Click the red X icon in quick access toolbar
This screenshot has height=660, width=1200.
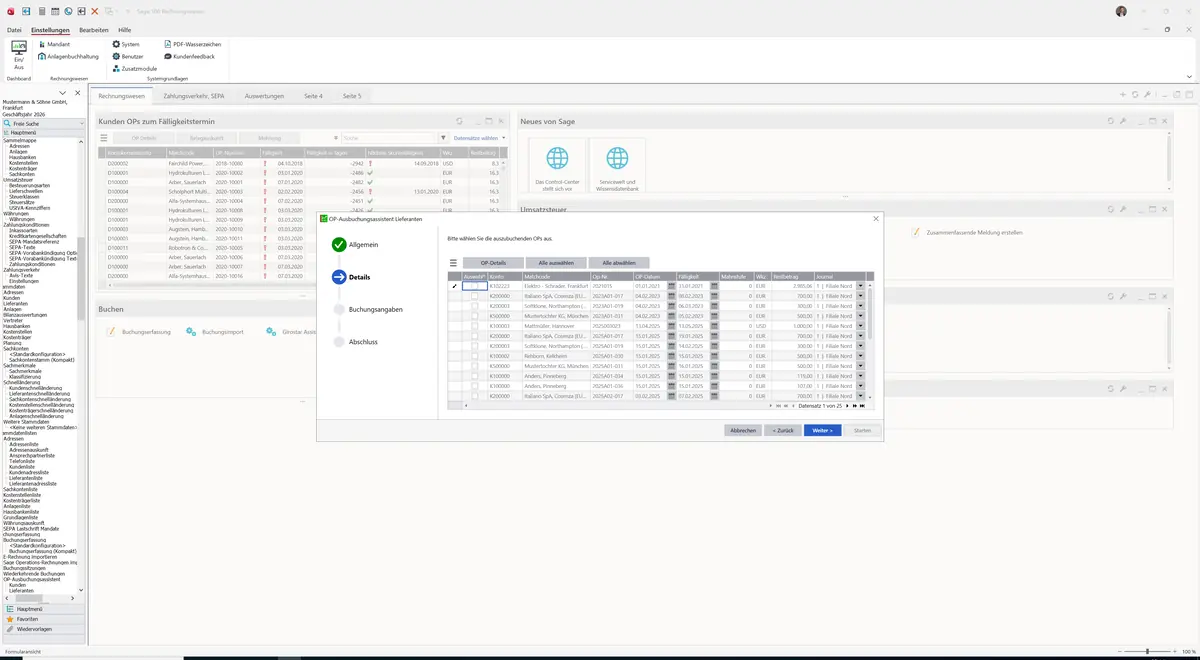tap(94, 11)
